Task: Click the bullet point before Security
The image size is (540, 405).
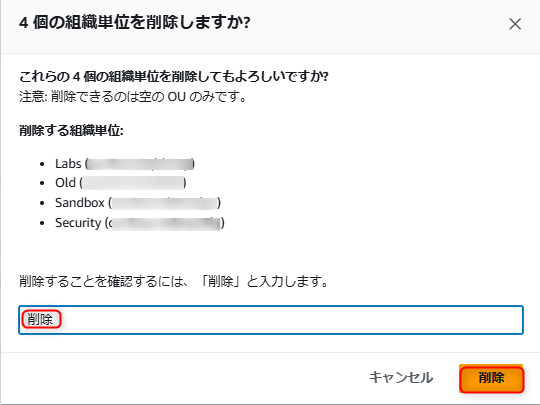Action: coord(42,223)
